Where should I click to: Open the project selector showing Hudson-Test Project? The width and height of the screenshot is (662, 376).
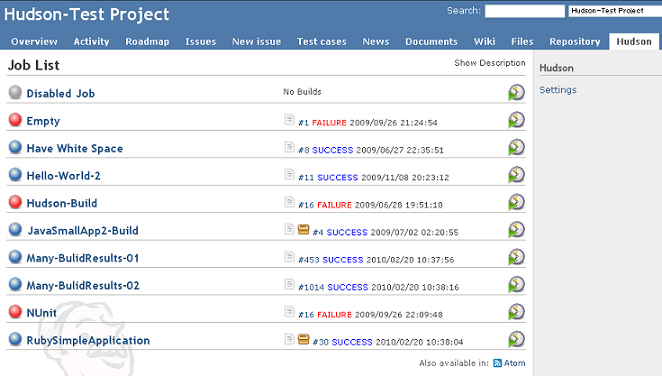[615, 11]
